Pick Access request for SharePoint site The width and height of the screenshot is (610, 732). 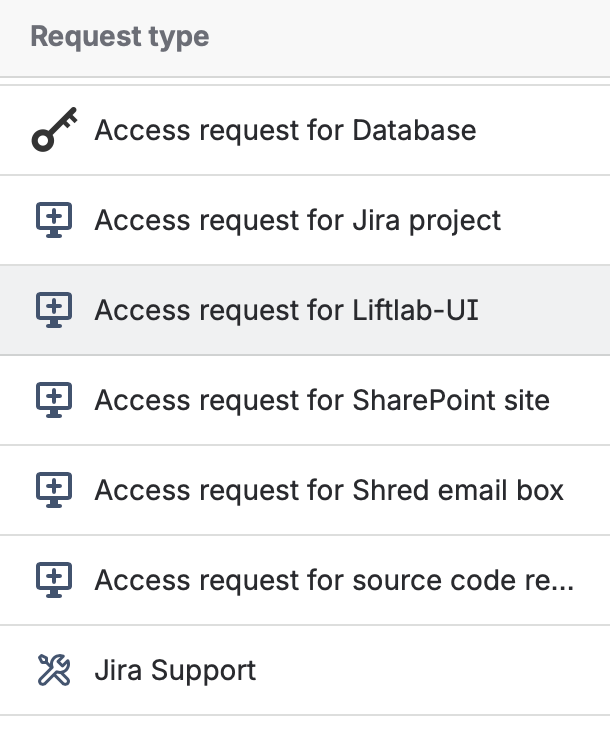coord(322,400)
